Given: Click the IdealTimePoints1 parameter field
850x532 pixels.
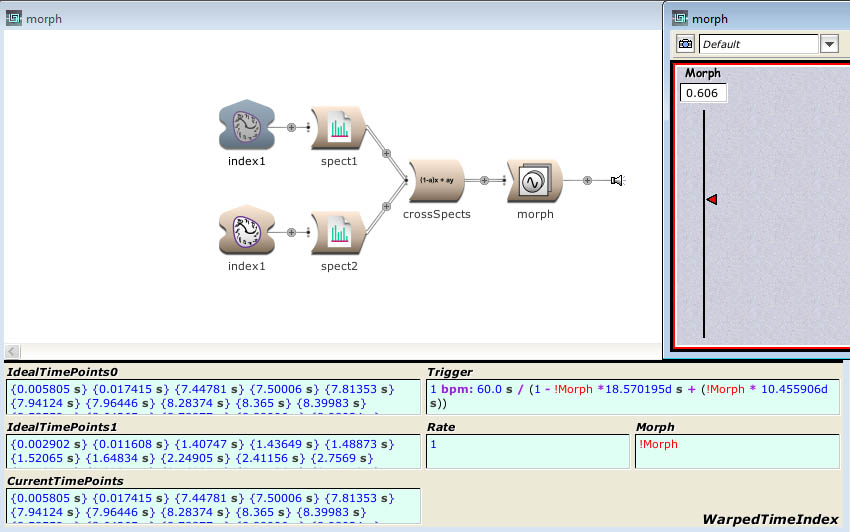Looking at the screenshot, I should [x=213, y=451].
